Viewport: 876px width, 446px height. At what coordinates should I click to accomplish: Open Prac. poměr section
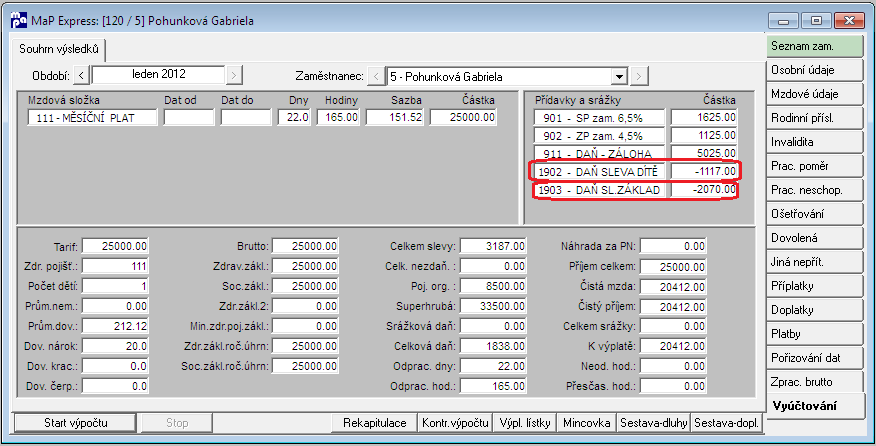click(x=815, y=167)
